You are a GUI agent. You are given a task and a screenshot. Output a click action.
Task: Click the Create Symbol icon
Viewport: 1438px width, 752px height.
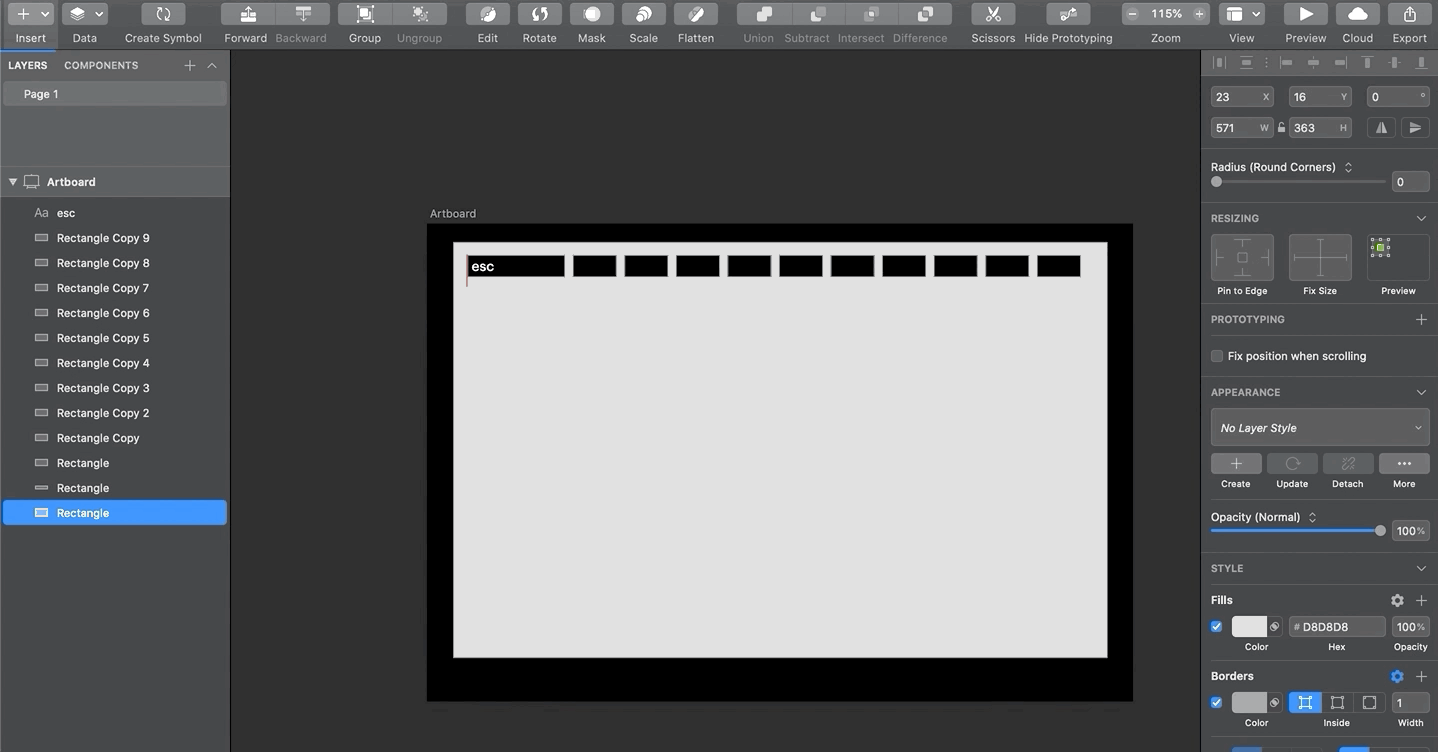(162, 14)
